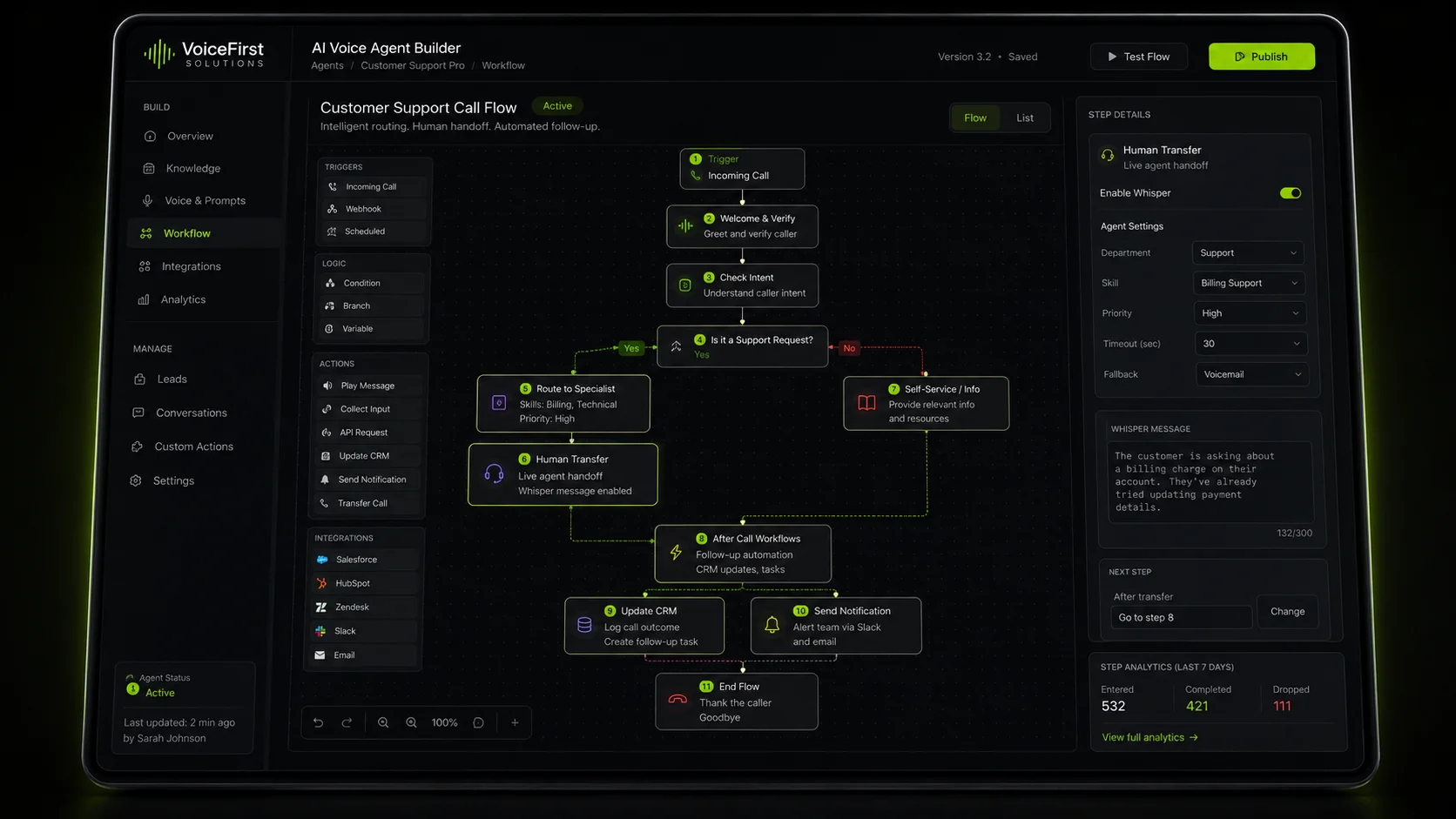Open the Department dropdown
Image resolution: width=1456 pixels, height=819 pixels.
pos(1248,253)
